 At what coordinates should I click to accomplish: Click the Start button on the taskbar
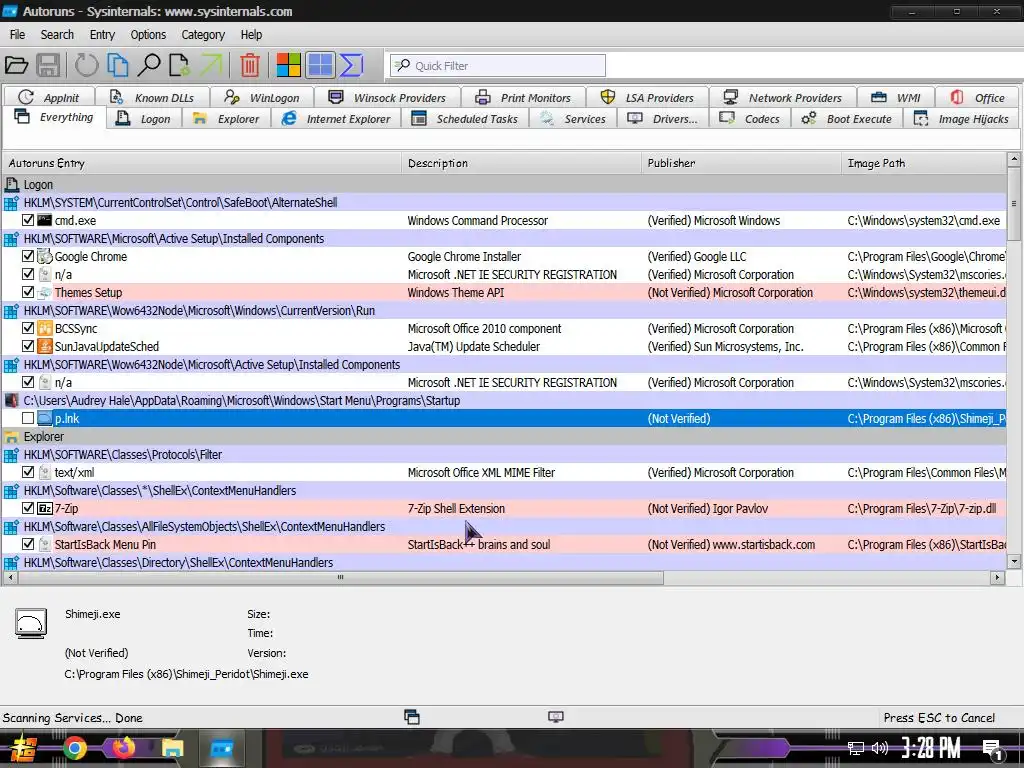23,748
